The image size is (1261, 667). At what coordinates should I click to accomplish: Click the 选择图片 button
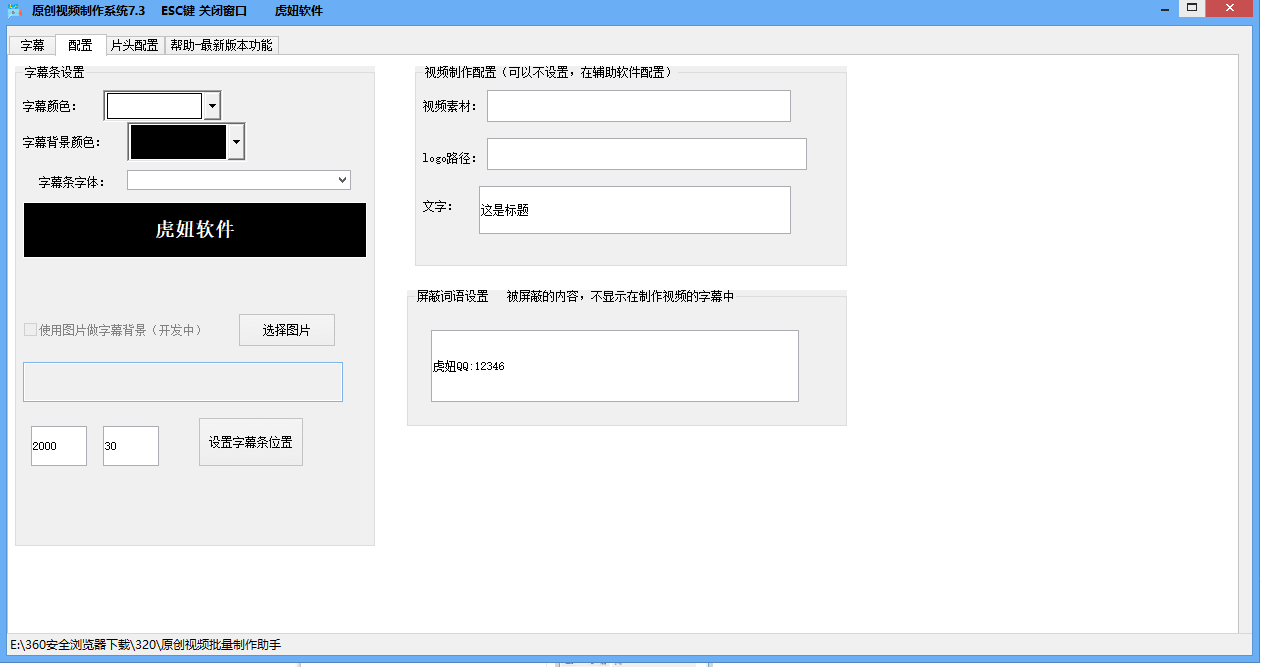(287, 330)
